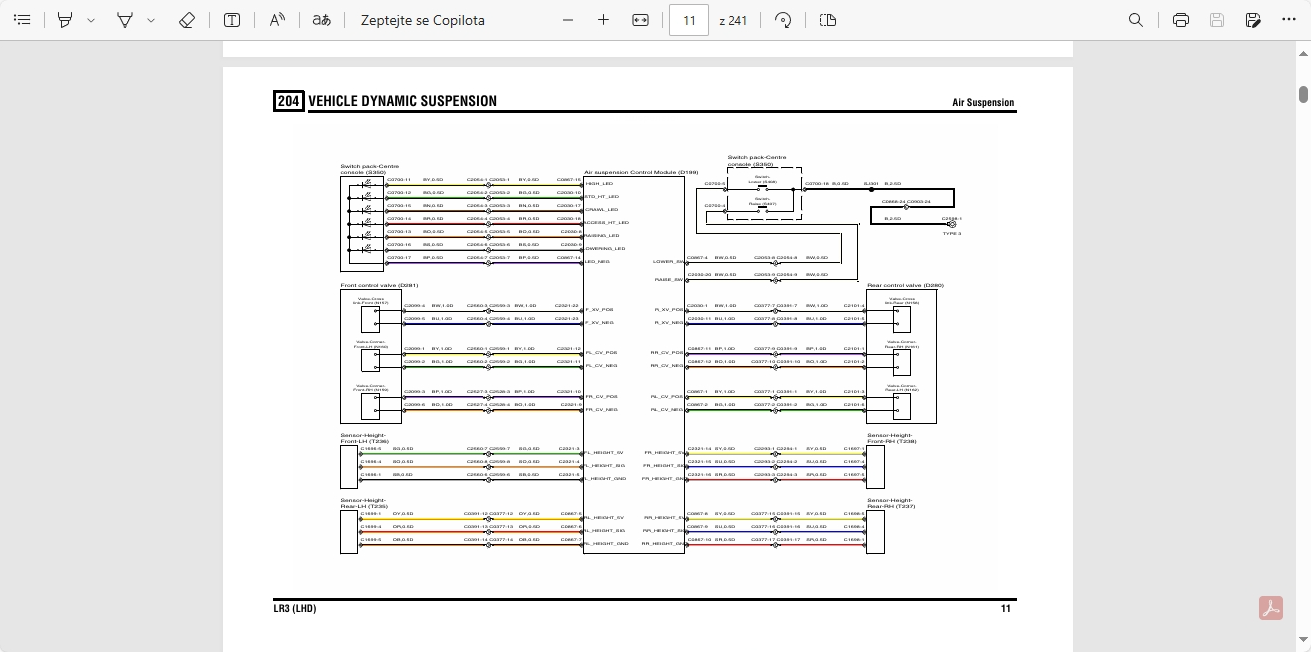Click the page number field showing 11
1311x652 pixels.
(x=688, y=20)
